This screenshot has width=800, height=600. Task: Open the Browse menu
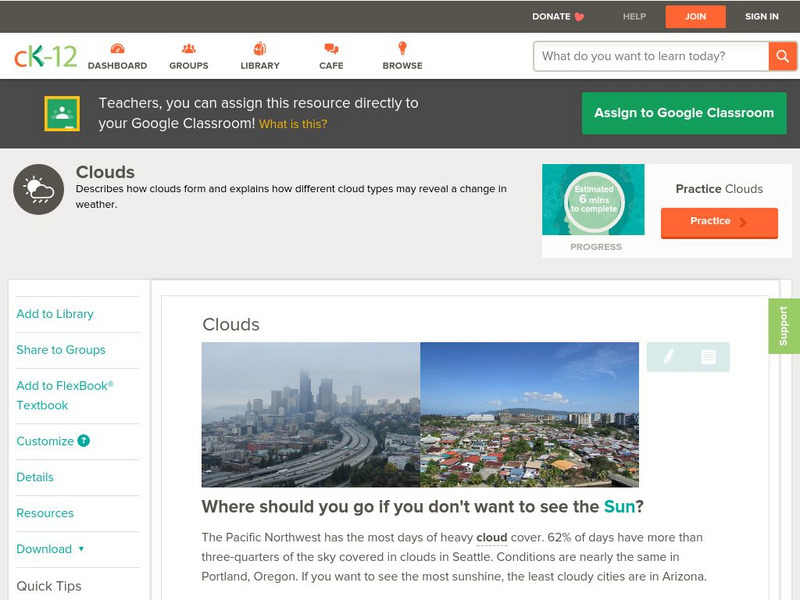402,49
